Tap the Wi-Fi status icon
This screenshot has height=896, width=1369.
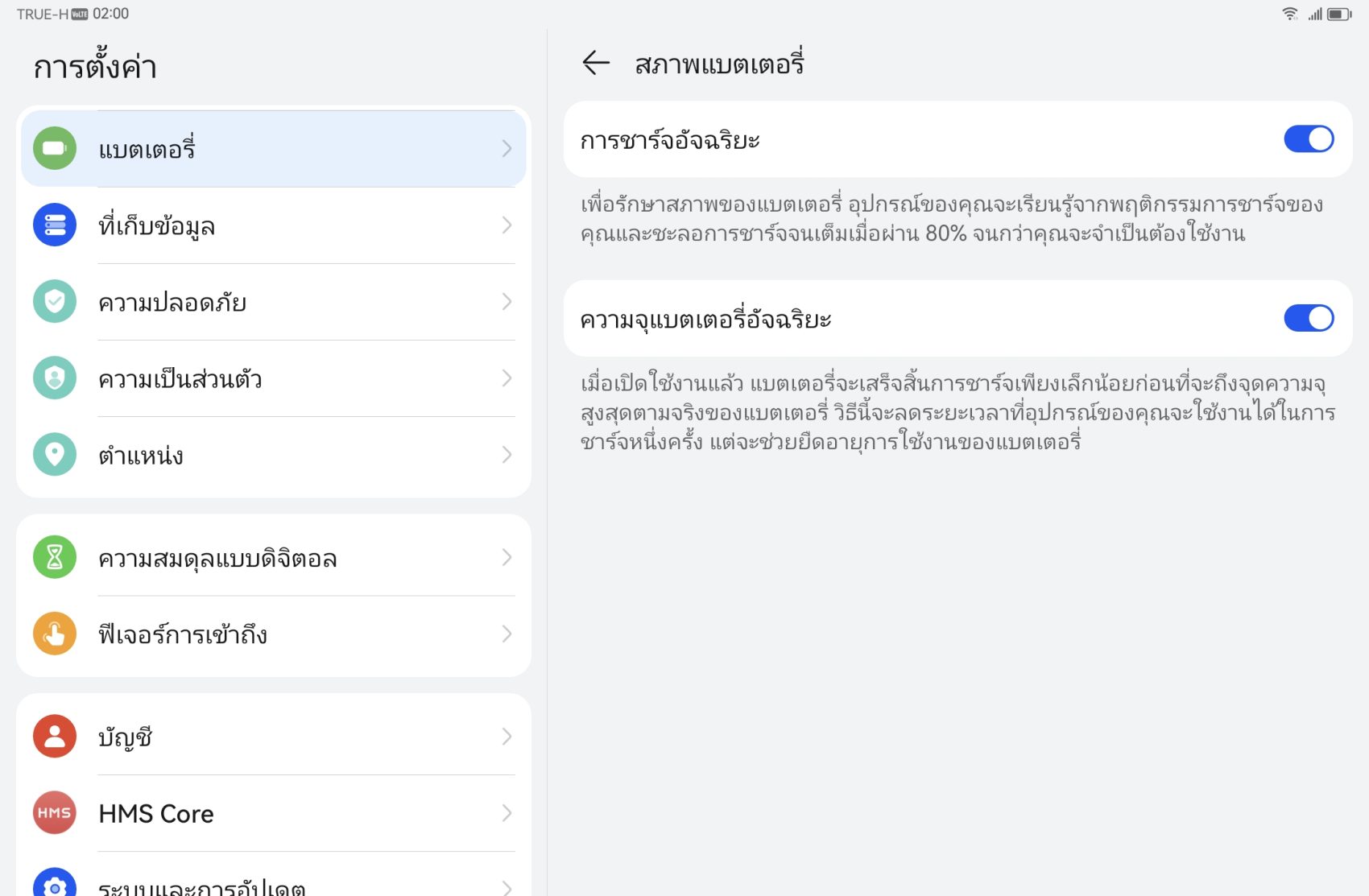pyautogui.click(x=1290, y=14)
